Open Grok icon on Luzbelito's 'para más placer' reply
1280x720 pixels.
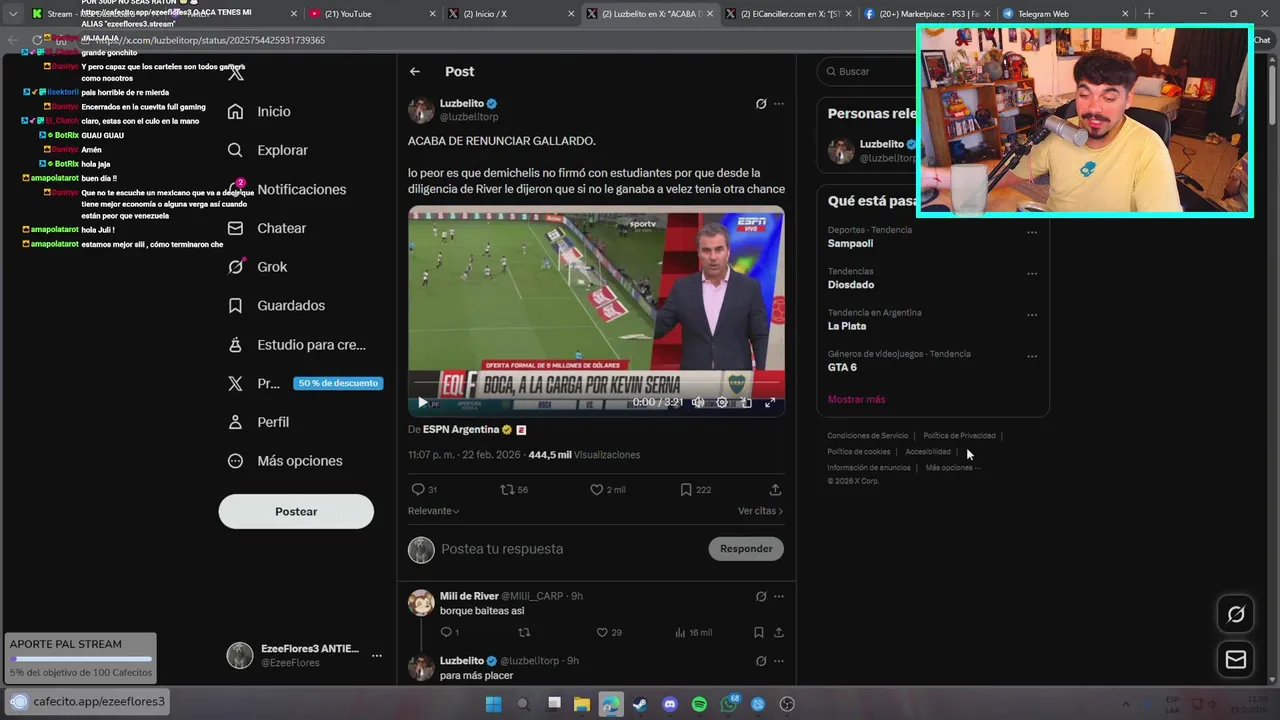pyautogui.click(x=761, y=662)
